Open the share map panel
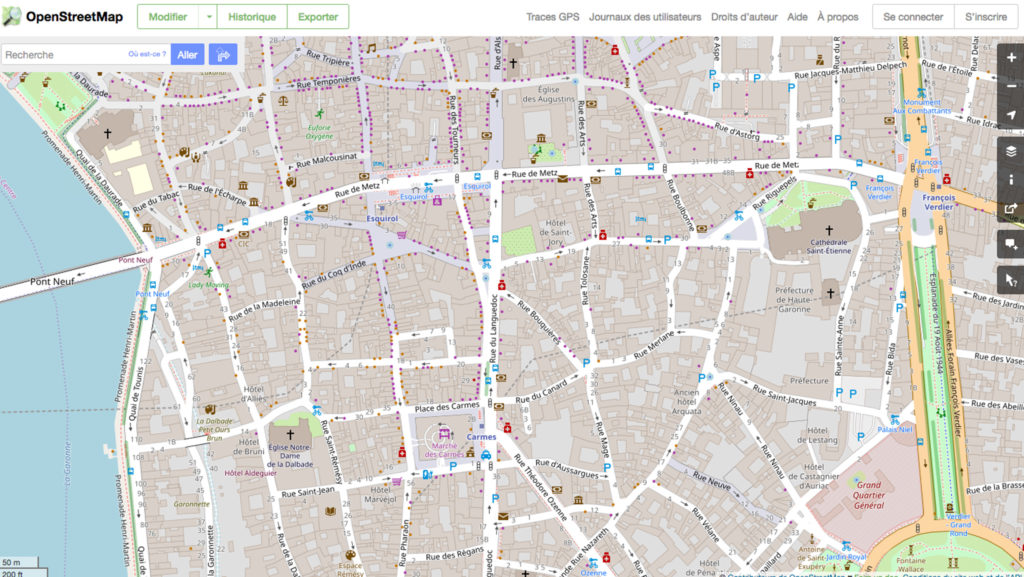 pyautogui.click(x=1011, y=208)
